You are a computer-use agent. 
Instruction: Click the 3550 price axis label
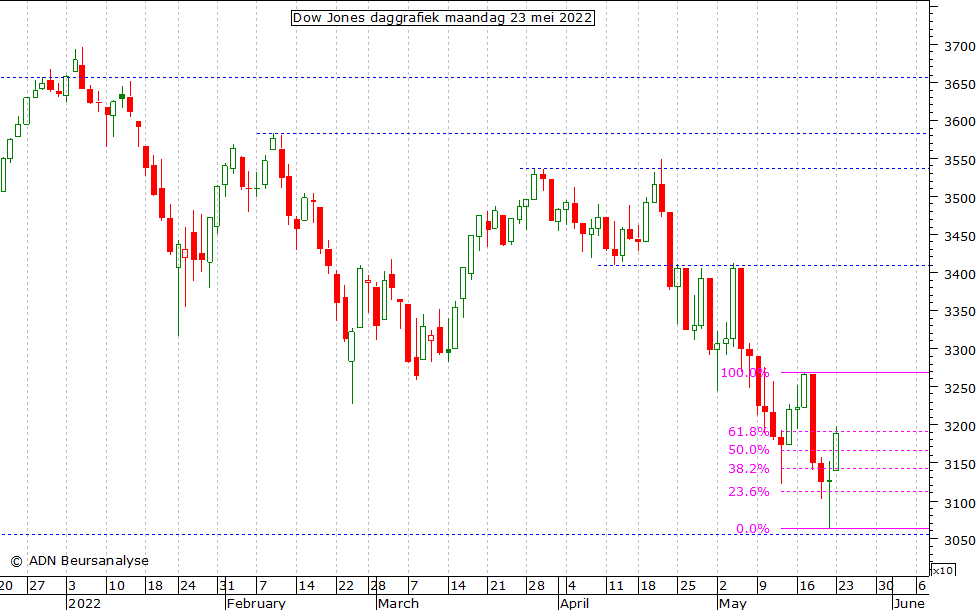click(959, 161)
